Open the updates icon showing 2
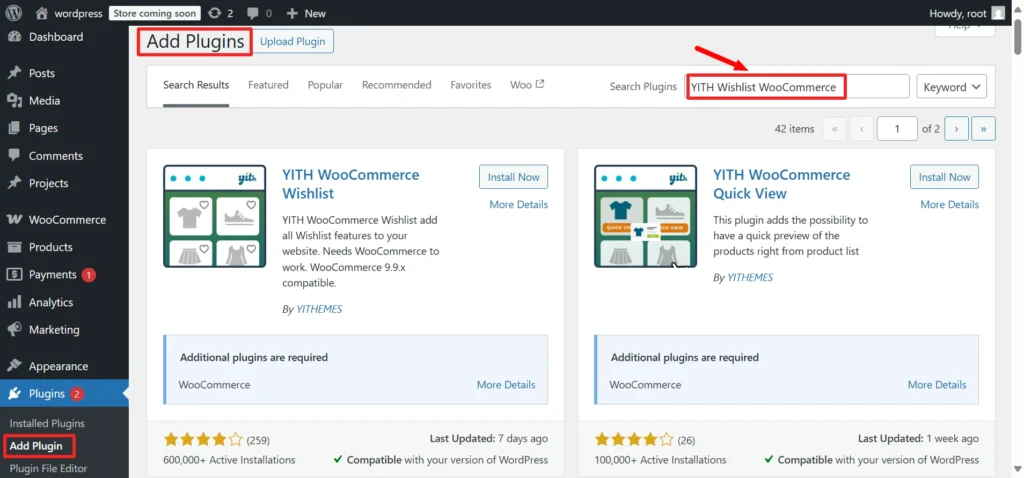 214,13
